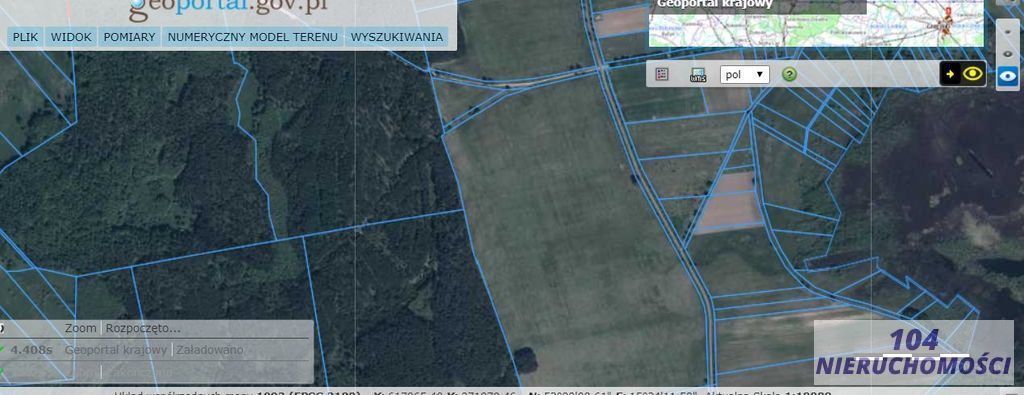
Task: Open the POMIARY measurements menu
Action: [129, 37]
